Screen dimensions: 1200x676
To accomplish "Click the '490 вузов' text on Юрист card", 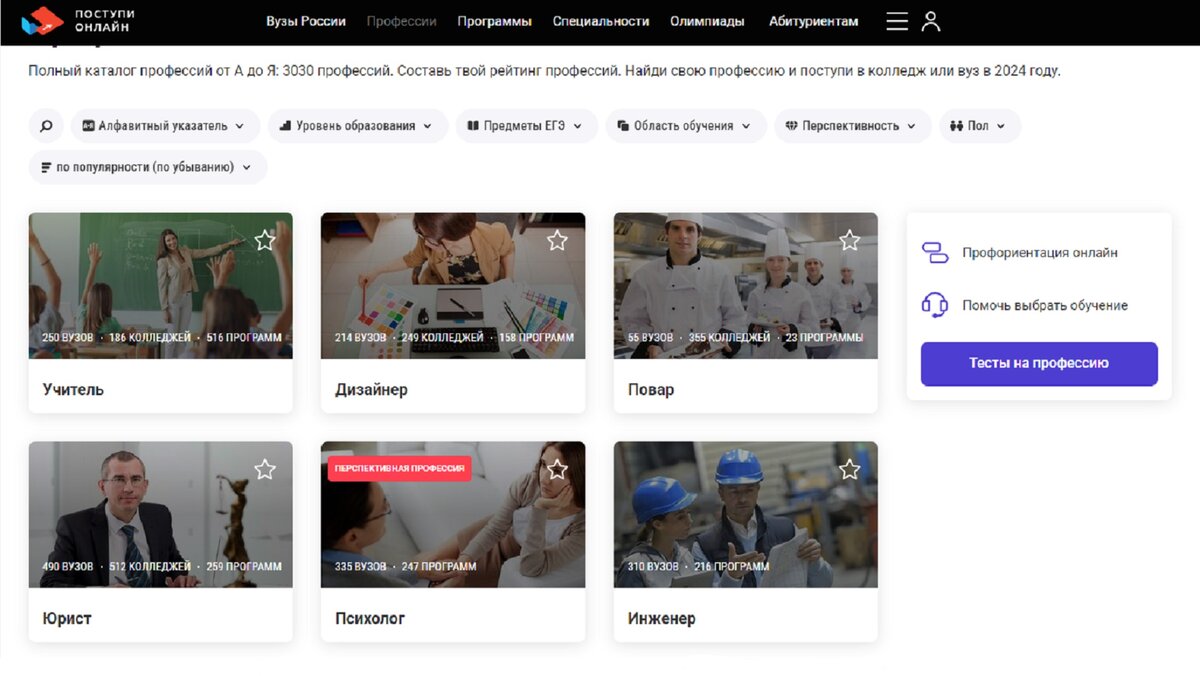I will [68, 567].
